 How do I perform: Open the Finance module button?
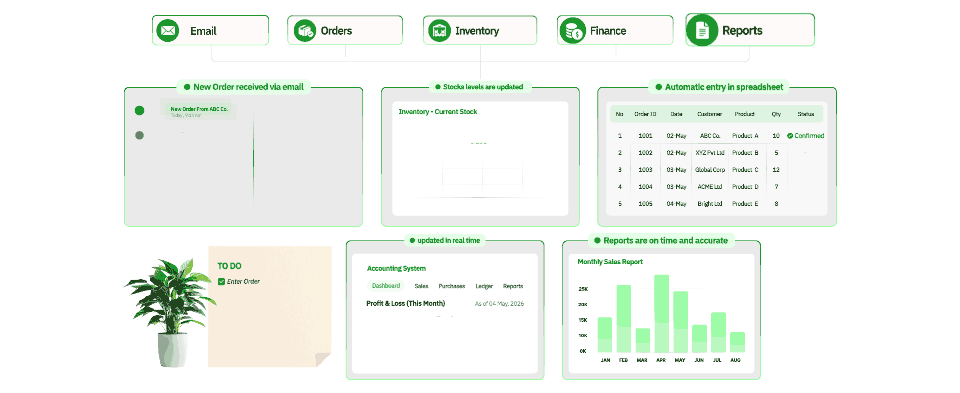616,31
